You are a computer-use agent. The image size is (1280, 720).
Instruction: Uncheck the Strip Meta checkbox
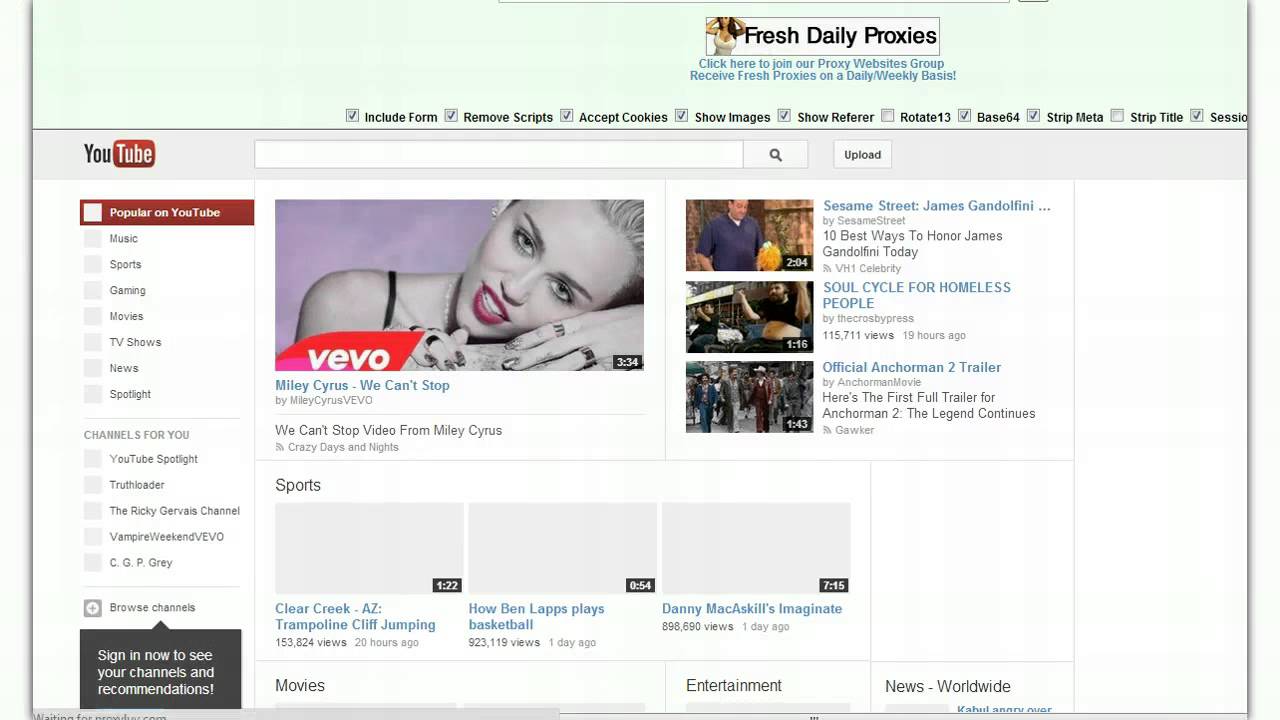point(1034,116)
